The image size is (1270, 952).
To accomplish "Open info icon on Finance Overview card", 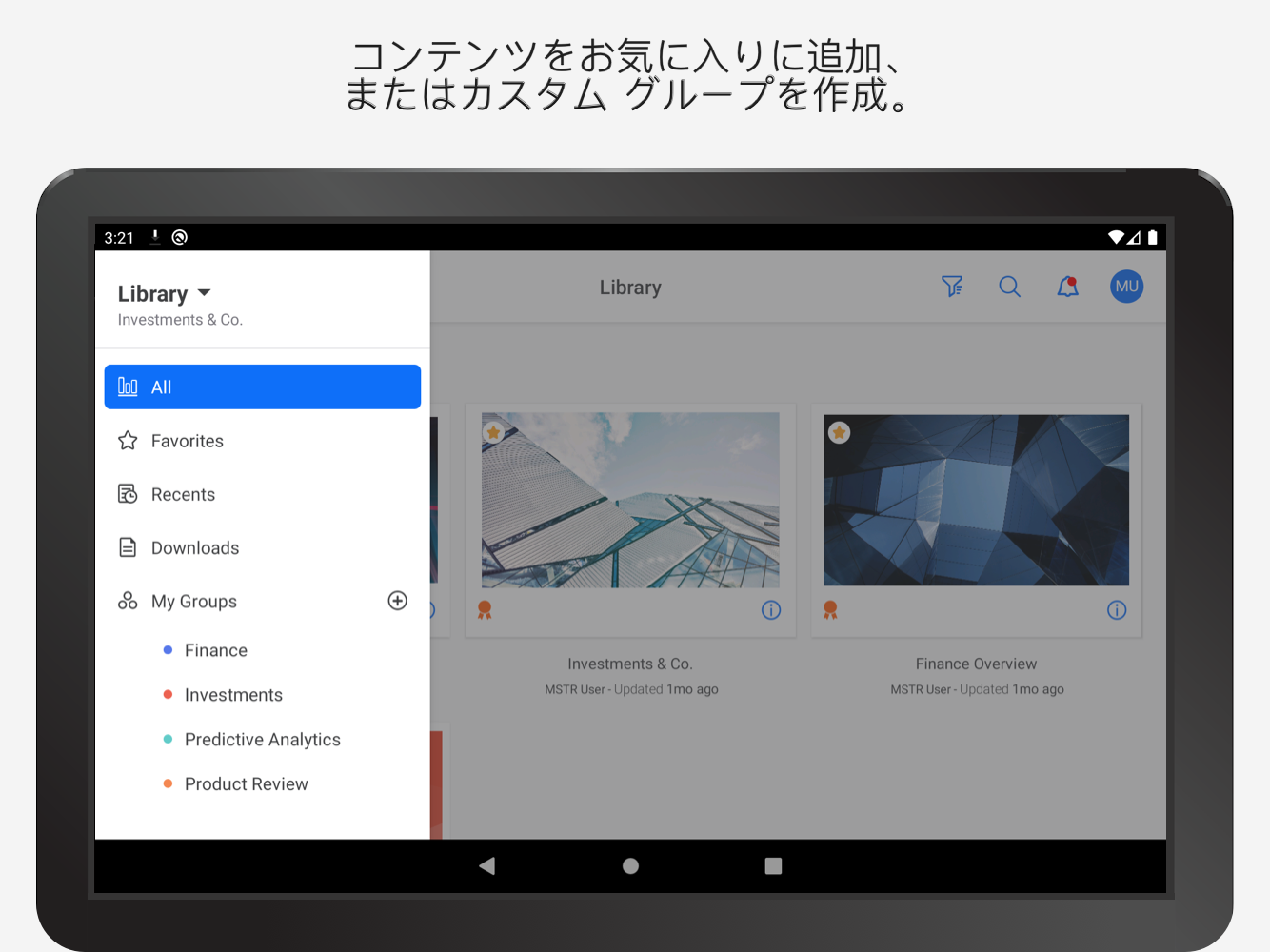I will pos(1117,610).
